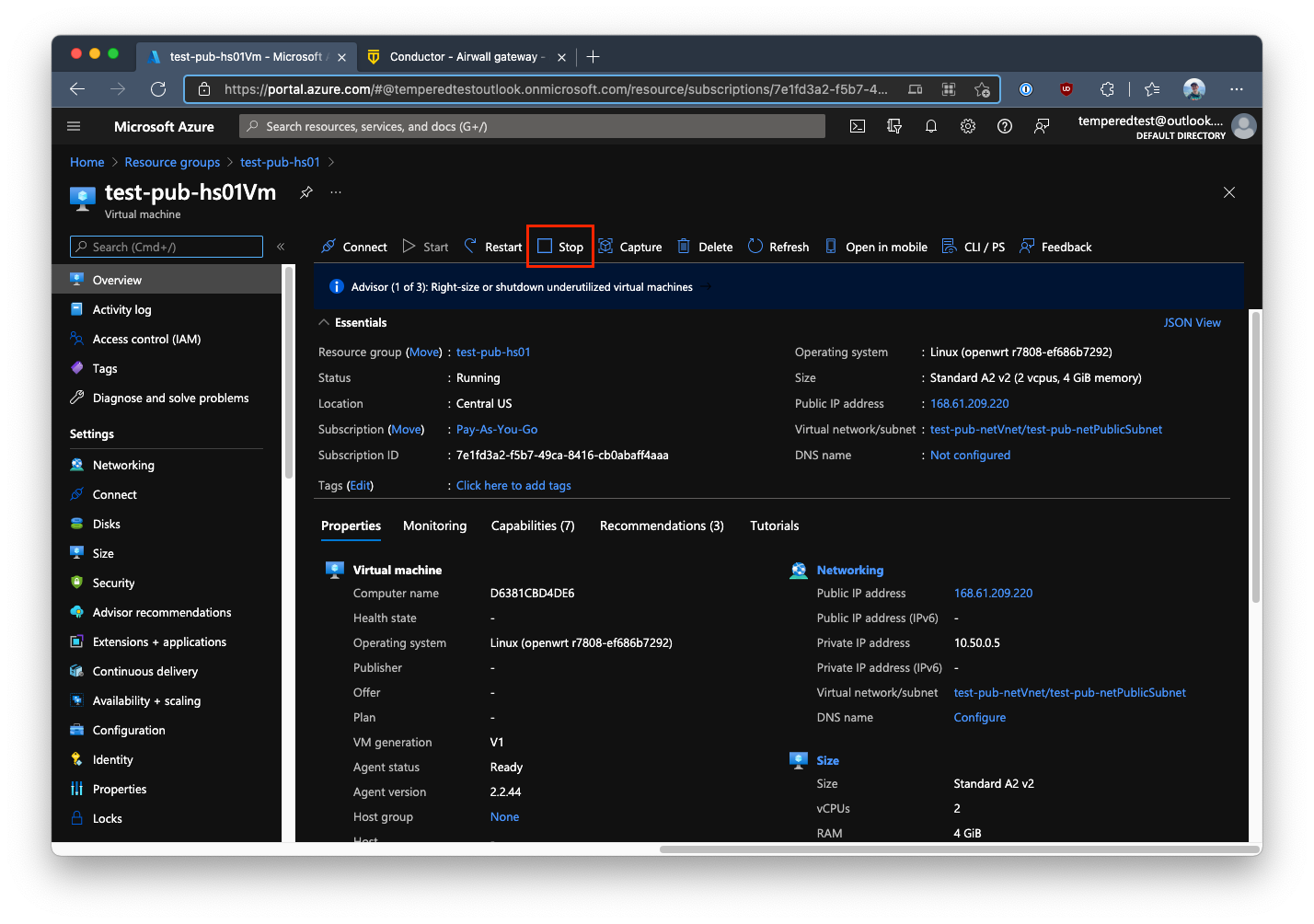Open the Help question mark

pos(1005,126)
